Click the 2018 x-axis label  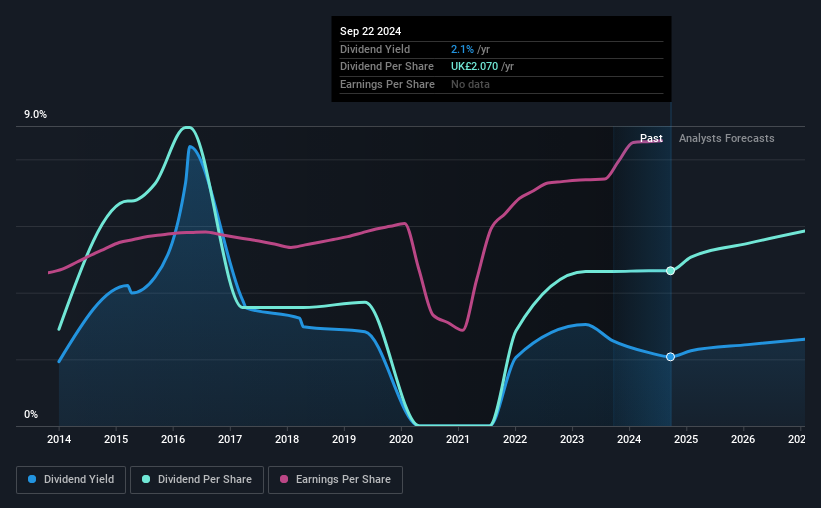[287, 439]
